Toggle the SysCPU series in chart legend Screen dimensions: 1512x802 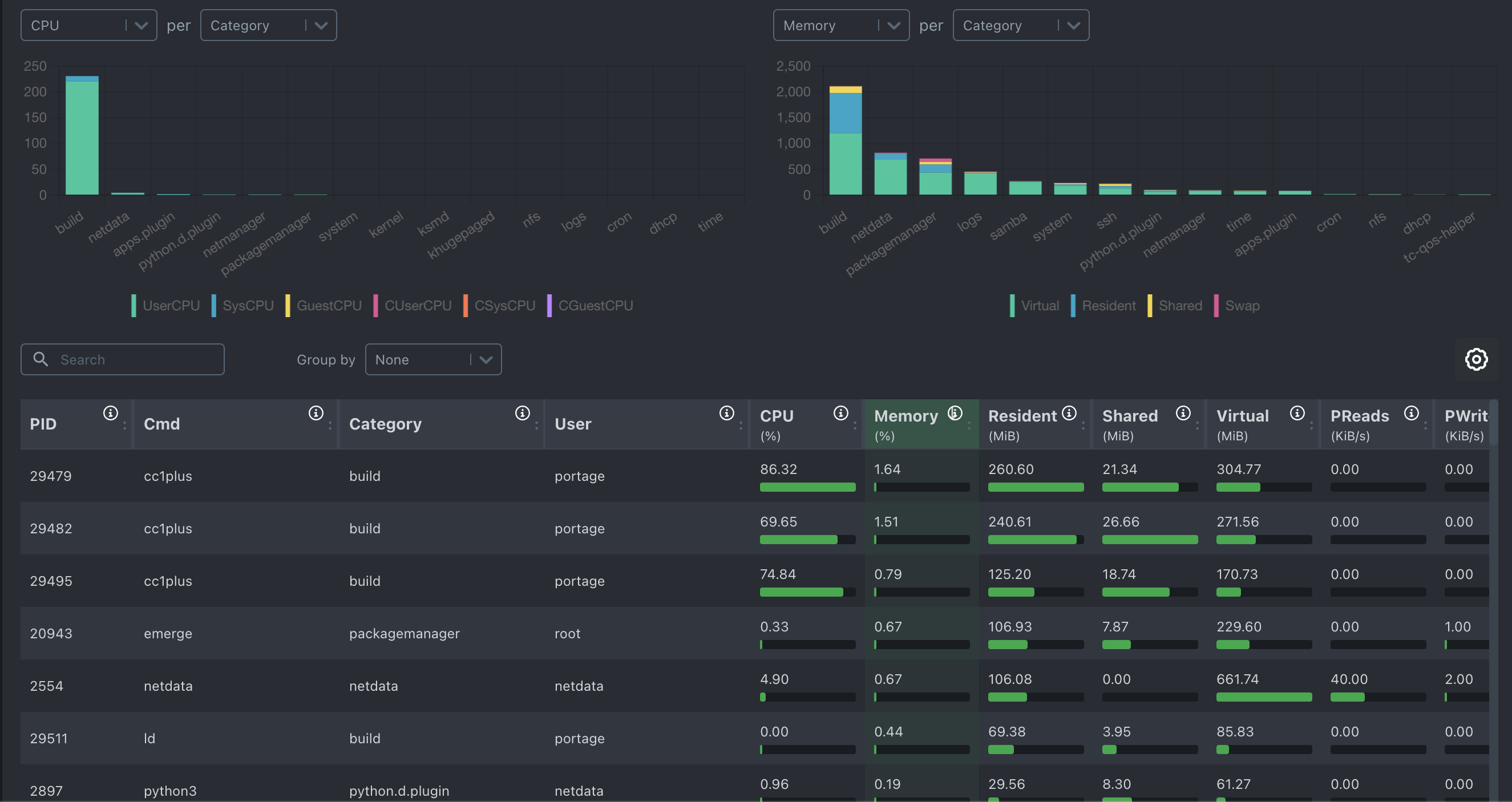(247, 306)
